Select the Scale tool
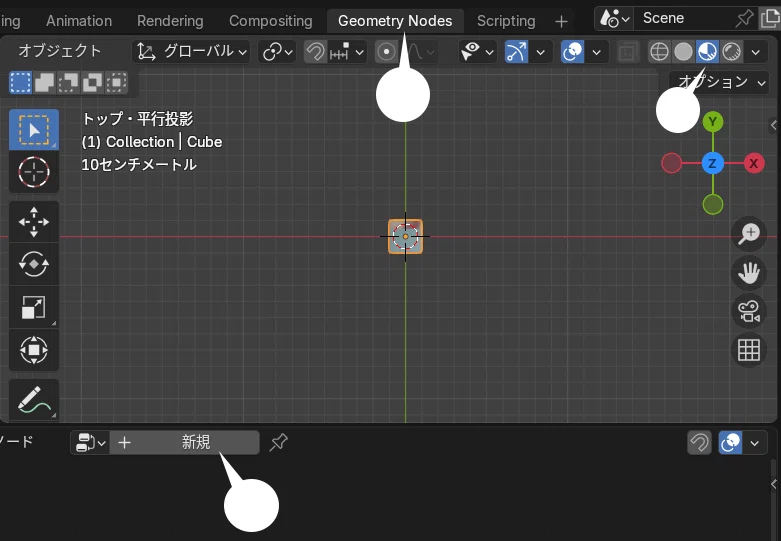 click(x=34, y=307)
